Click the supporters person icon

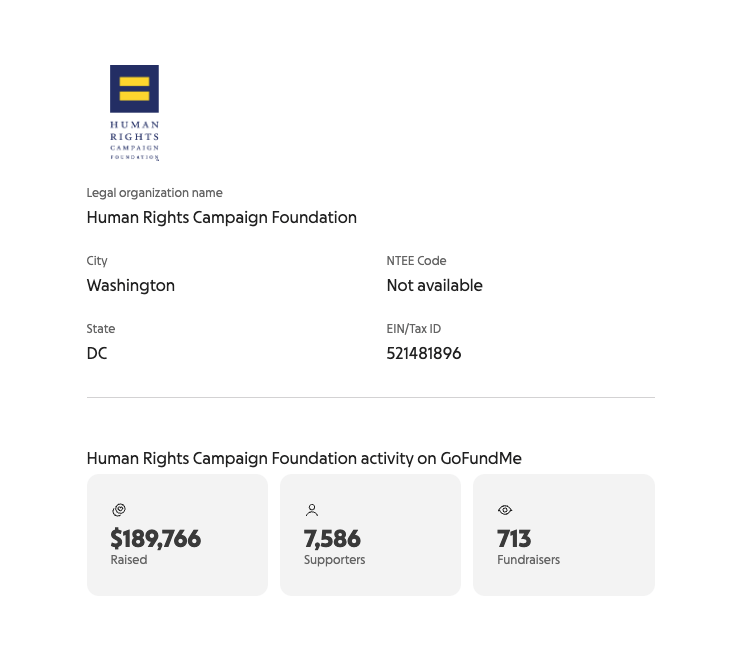(312, 510)
